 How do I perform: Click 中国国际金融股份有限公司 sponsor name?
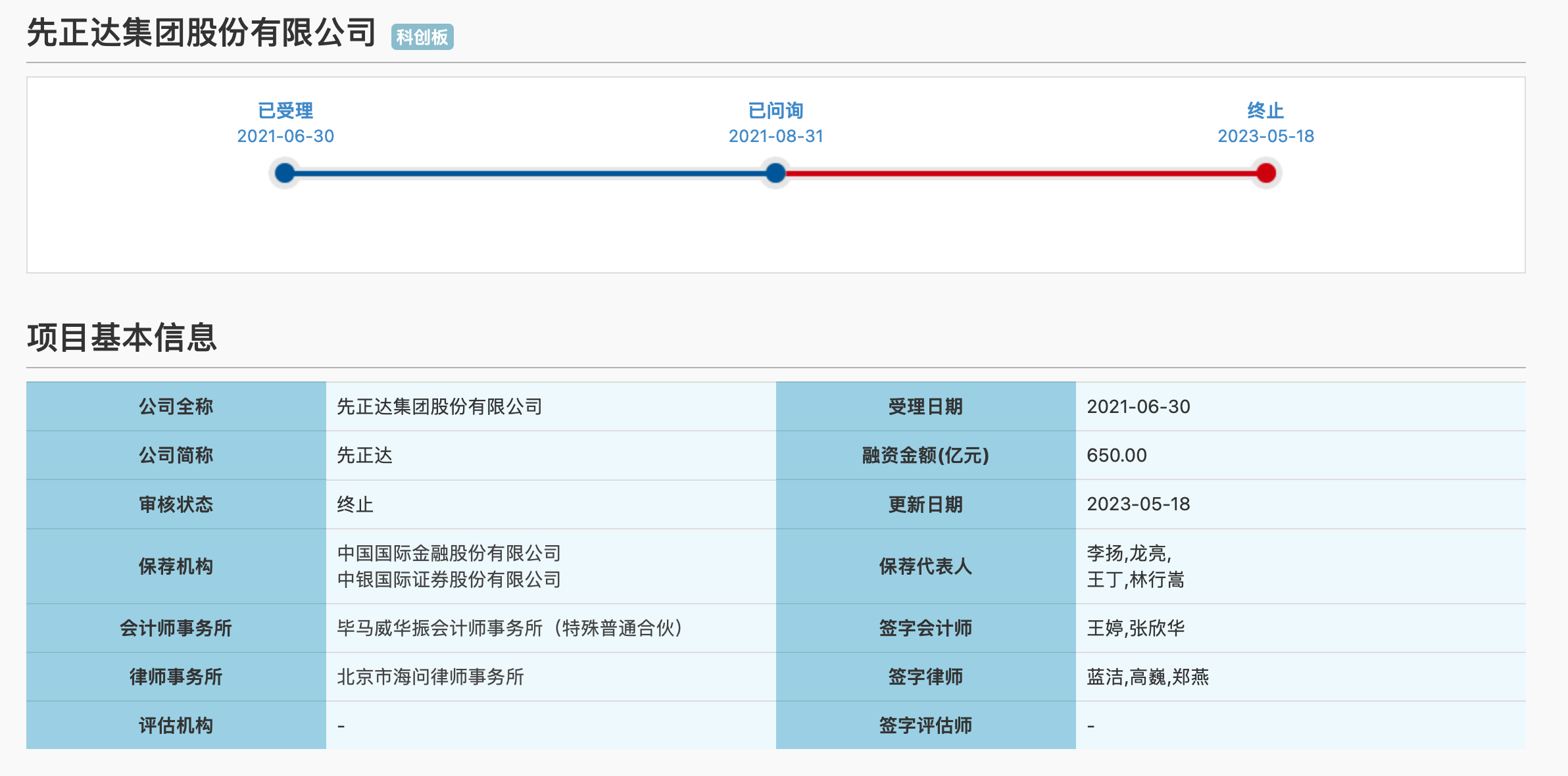coord(449,553)
